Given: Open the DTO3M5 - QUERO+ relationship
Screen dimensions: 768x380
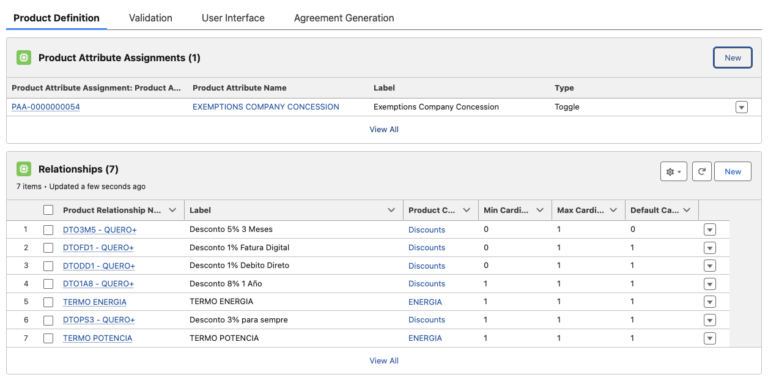Looking at the screenshot, I should pos(98,230).
